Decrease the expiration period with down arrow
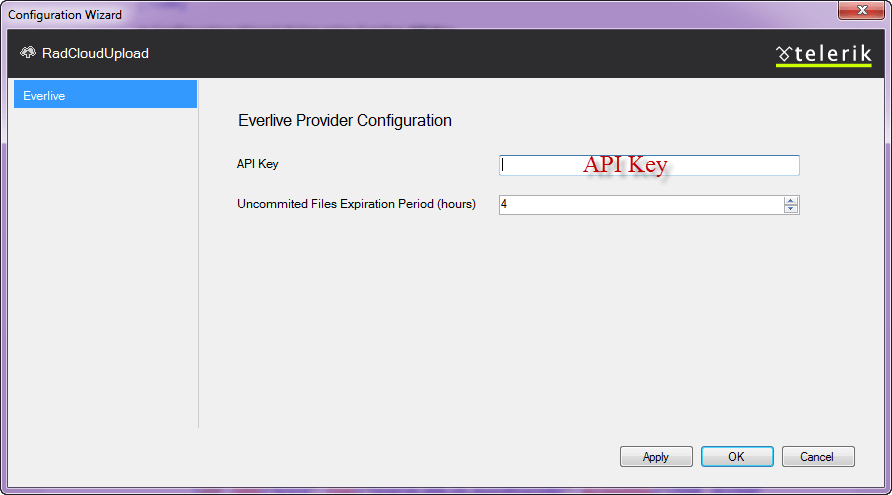This screenshot has height=495, width=892. [791, 209]
